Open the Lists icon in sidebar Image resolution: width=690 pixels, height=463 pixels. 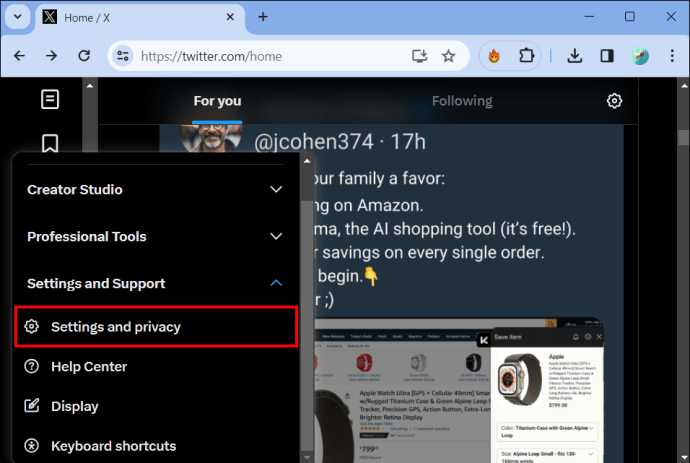pos(50,99)
